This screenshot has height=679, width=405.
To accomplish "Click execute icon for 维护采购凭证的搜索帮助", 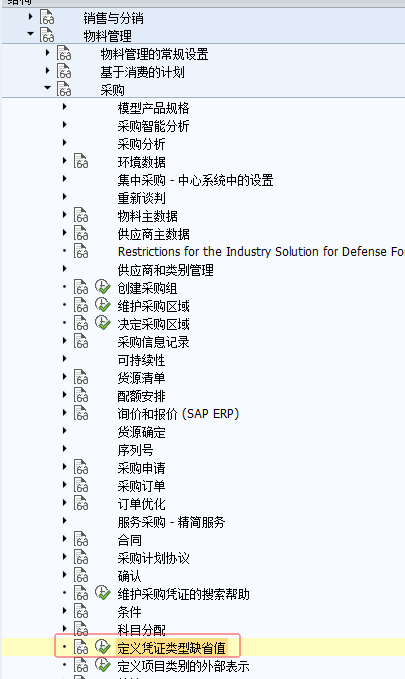I will 103,593.
